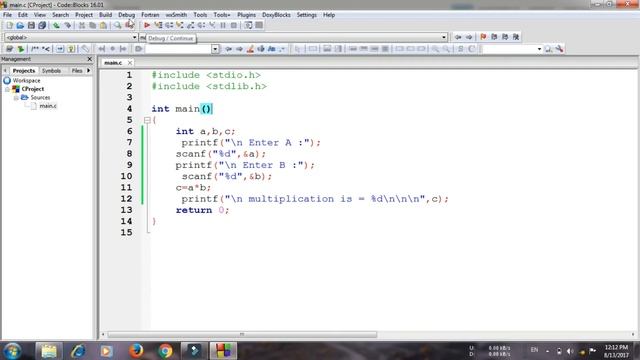The image size is (640, 360).
Task: Click the Undo toolbar icon
Action: point(56,25)
